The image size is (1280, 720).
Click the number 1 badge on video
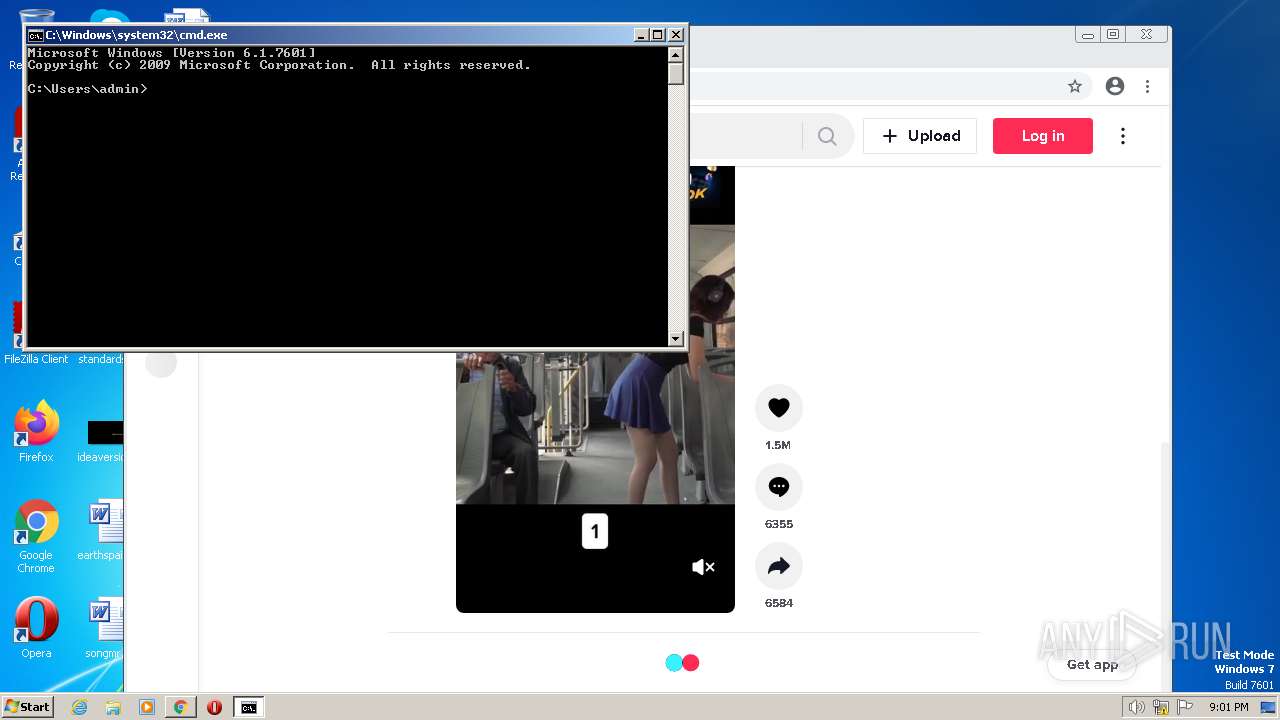pos(595,531)
